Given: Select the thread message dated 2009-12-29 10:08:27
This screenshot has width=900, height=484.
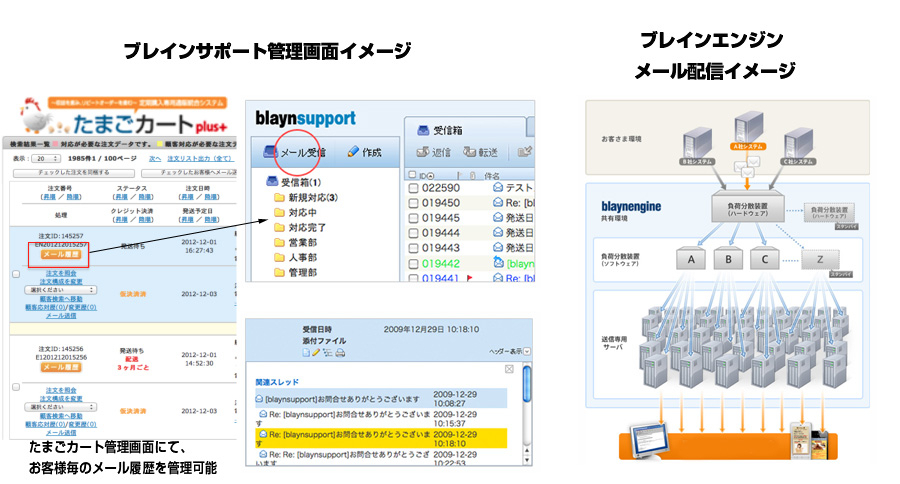Looking at the screenshot, I should point(381,398).
